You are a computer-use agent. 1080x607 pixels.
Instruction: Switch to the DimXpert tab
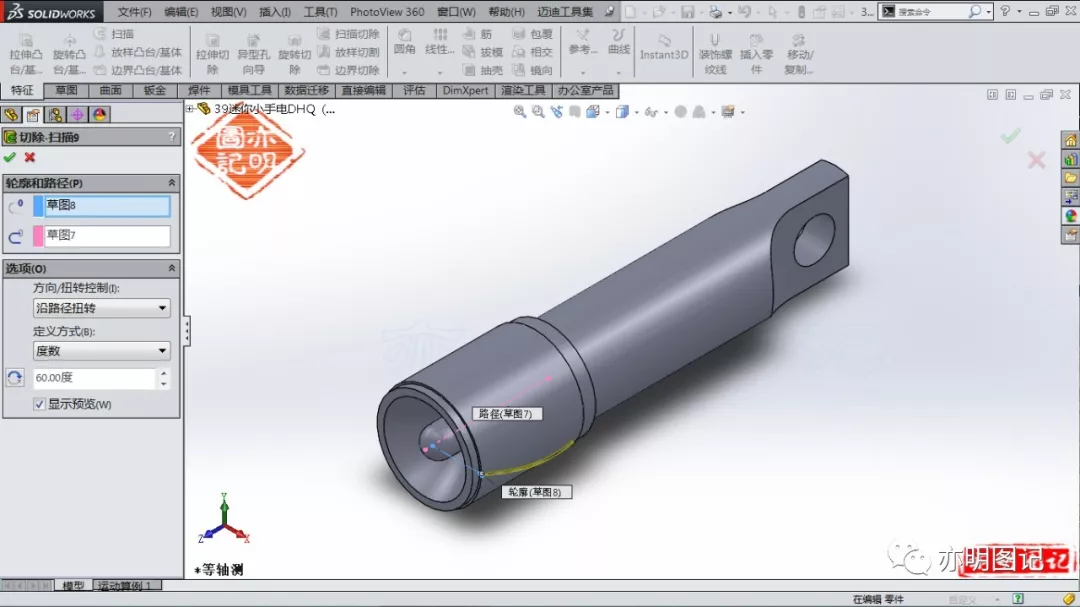pyautogui.click(x=465, y=90)
